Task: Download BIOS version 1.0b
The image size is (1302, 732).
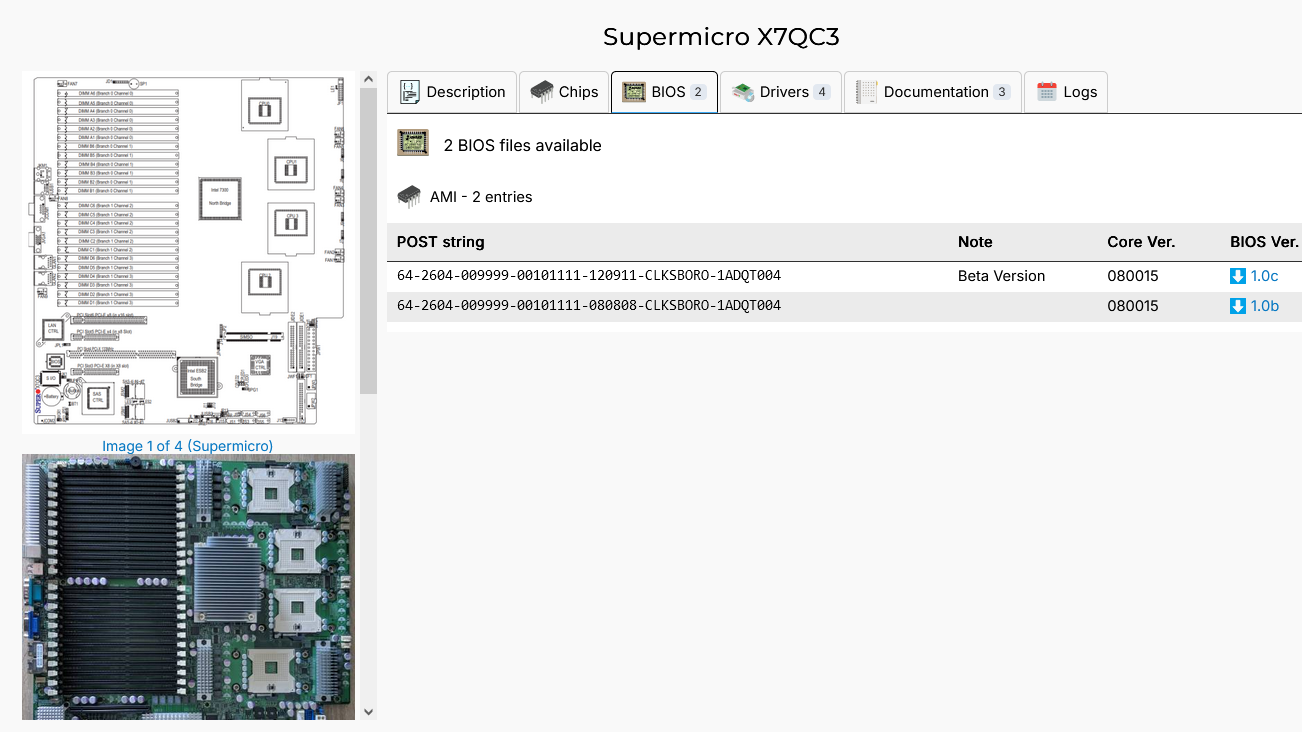Action: [1264, 306]
